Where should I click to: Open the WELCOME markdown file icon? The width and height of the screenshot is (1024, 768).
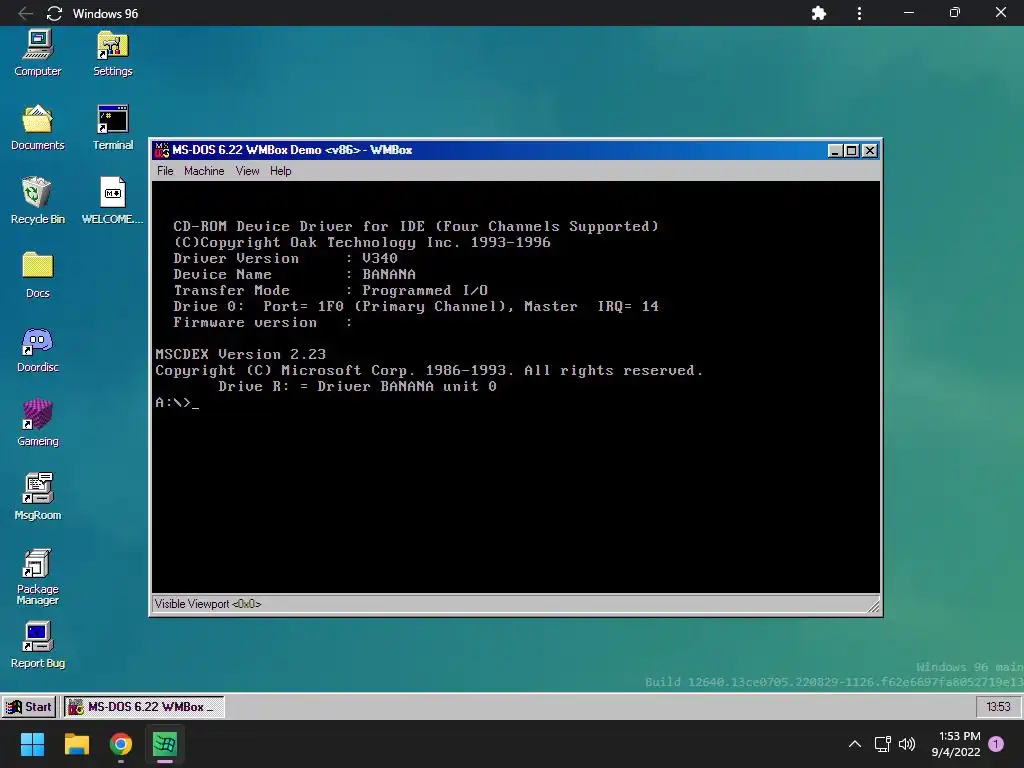(112, 202)
